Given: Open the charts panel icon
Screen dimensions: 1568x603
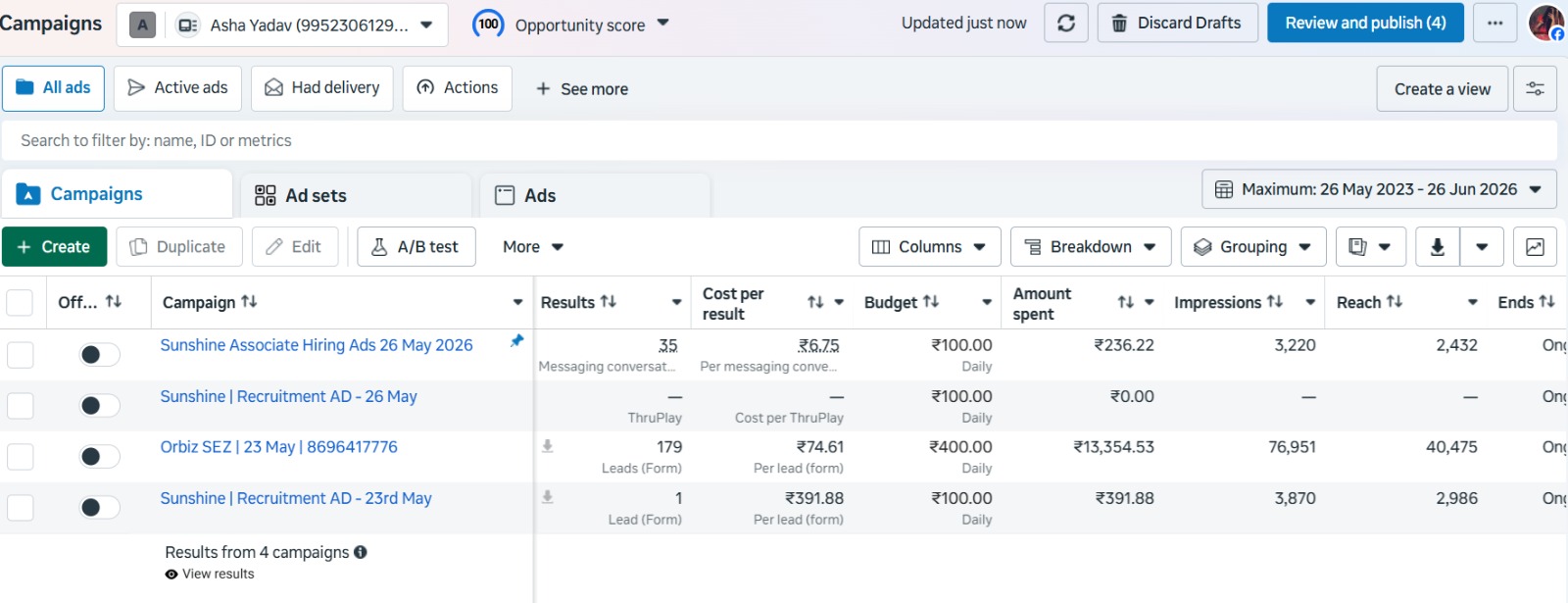Looking at the screenshot, I should pyautogui.click(x=1535, y=247).
